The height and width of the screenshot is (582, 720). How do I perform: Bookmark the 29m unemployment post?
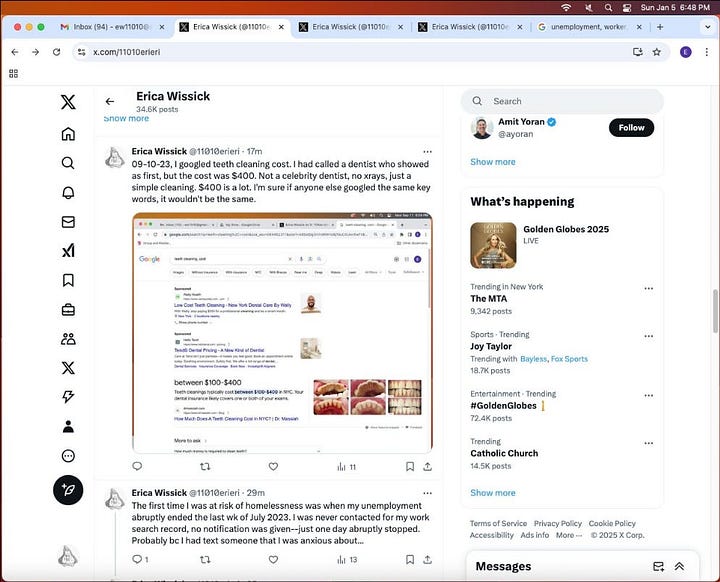410,559
